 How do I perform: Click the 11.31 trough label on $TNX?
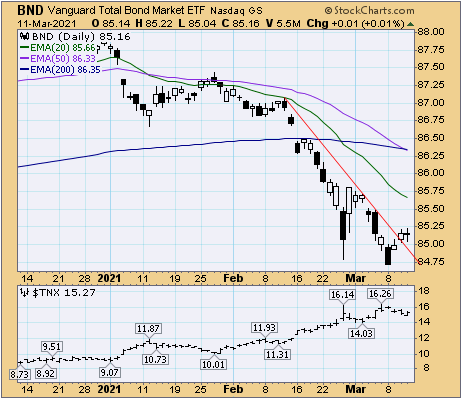[277, 354]
